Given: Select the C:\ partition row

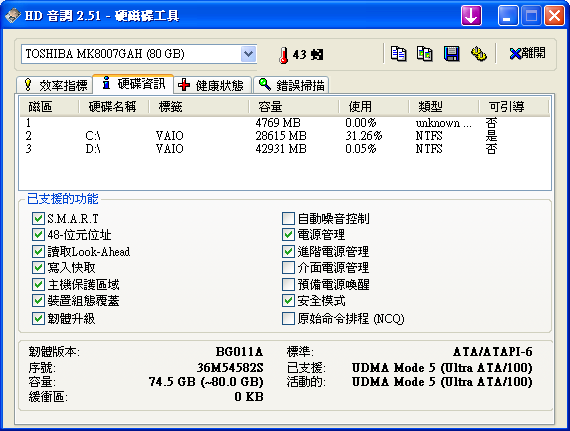Looking at the screenshot, I should point(285,136).
